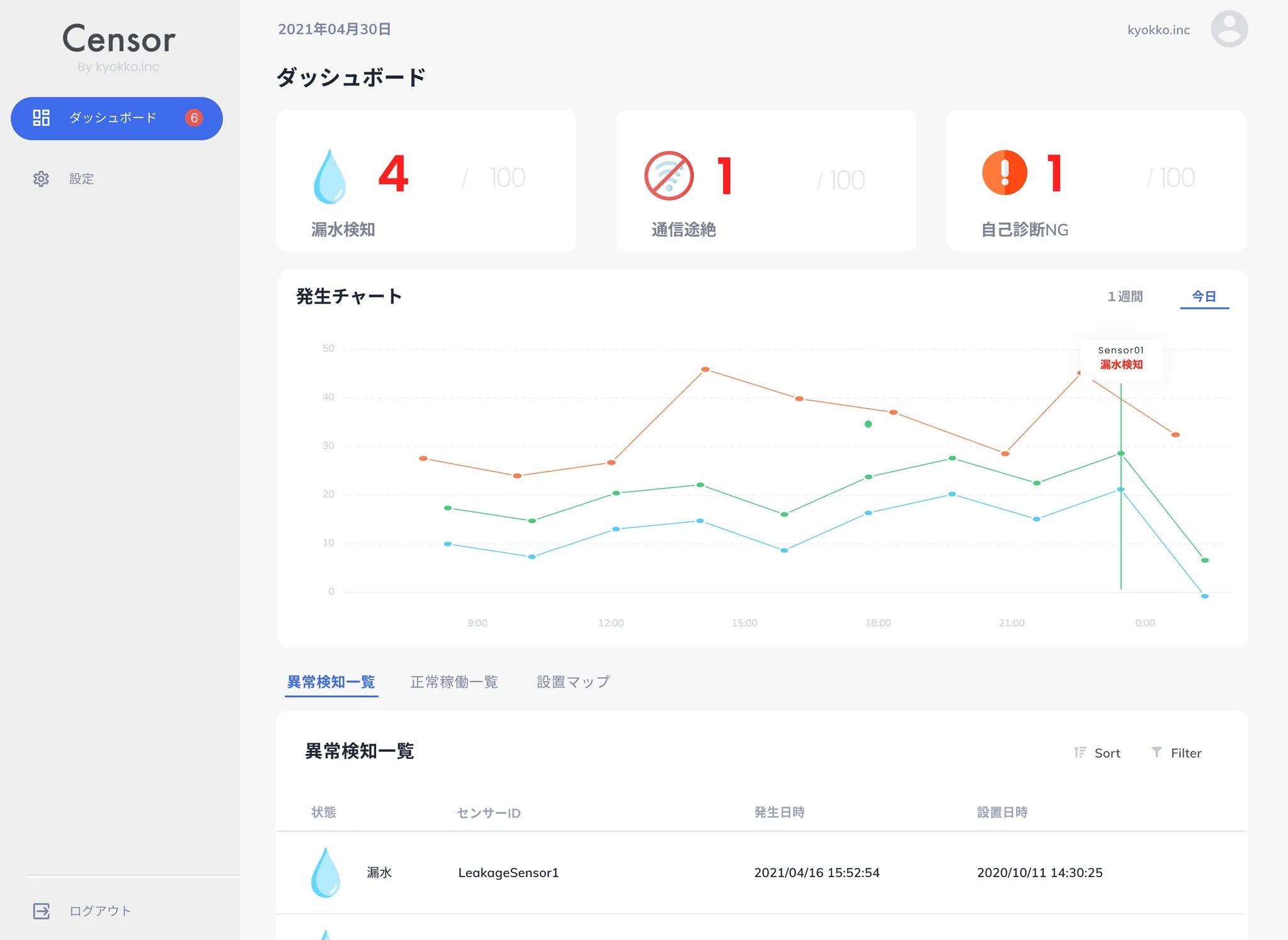Click the 9:00 label on chart axis
This screenshot has width=1288, height=940.
click(477, 622)
